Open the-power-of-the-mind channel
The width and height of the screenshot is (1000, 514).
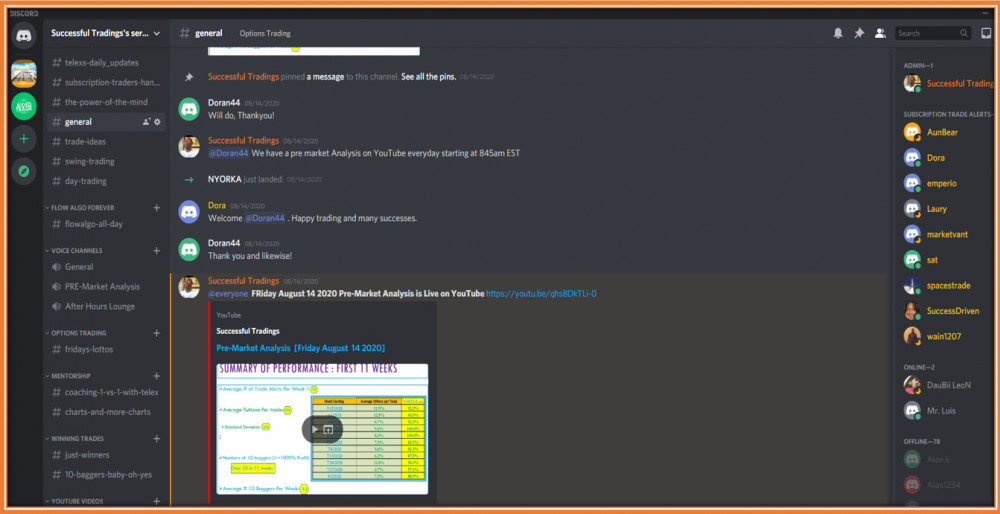click(106, 102)
